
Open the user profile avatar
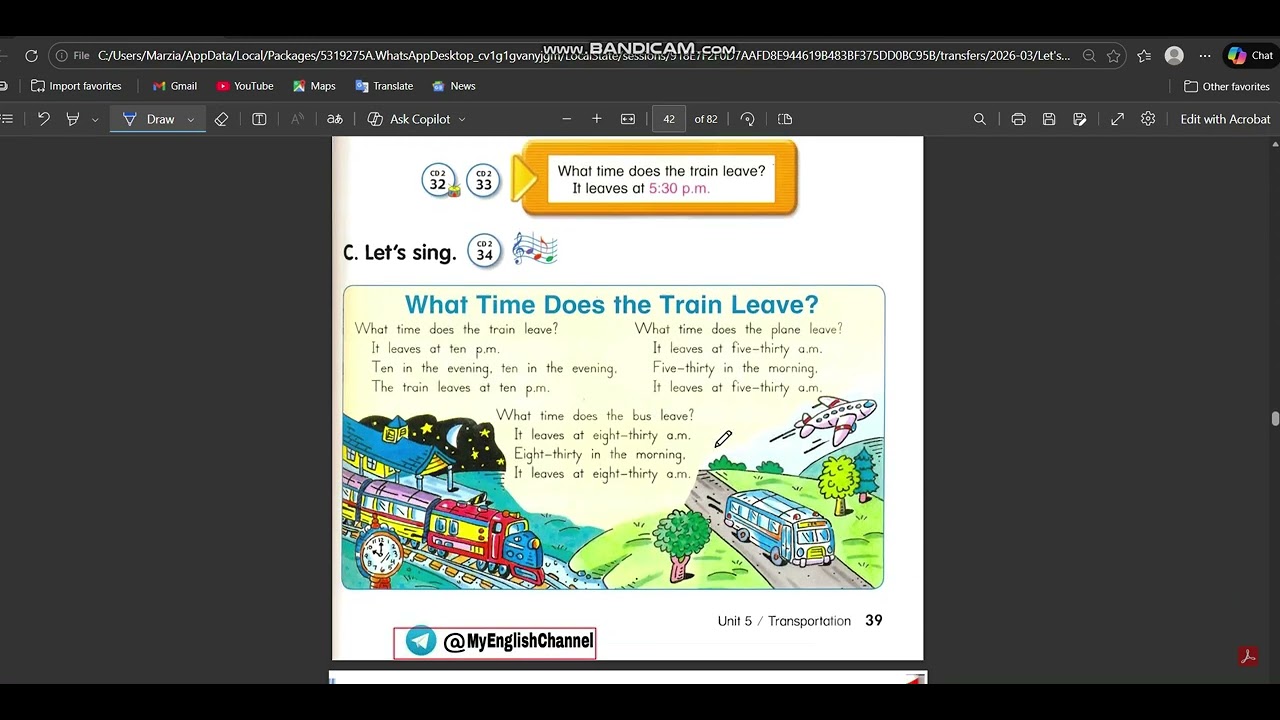(1174, 56)
